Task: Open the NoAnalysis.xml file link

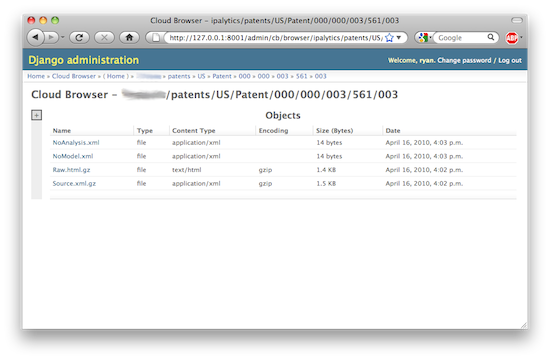Action: [x=76, y=142]
